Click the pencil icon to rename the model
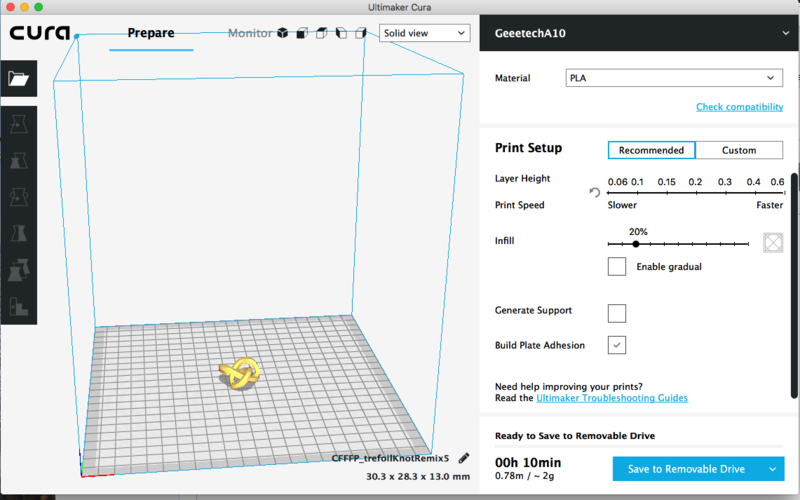Viewport: 800px width, 500px height. [x=464, y=458]
